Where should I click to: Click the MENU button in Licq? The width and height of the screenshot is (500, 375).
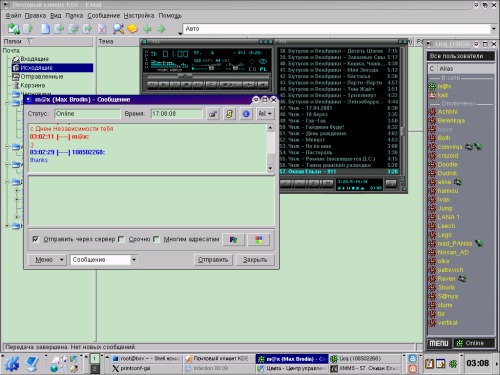coord(439,343)
